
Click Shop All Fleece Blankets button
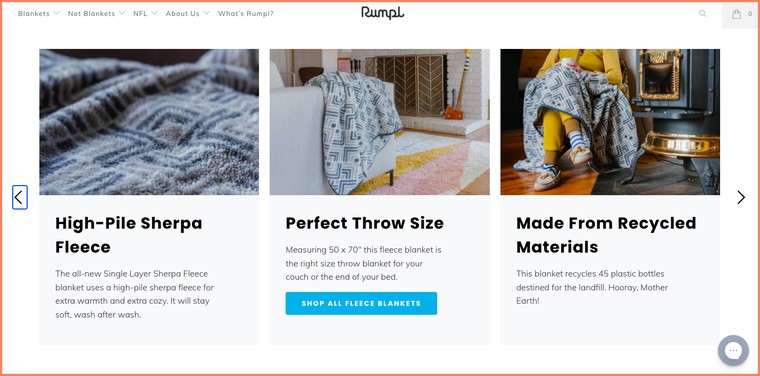[361, 303]
